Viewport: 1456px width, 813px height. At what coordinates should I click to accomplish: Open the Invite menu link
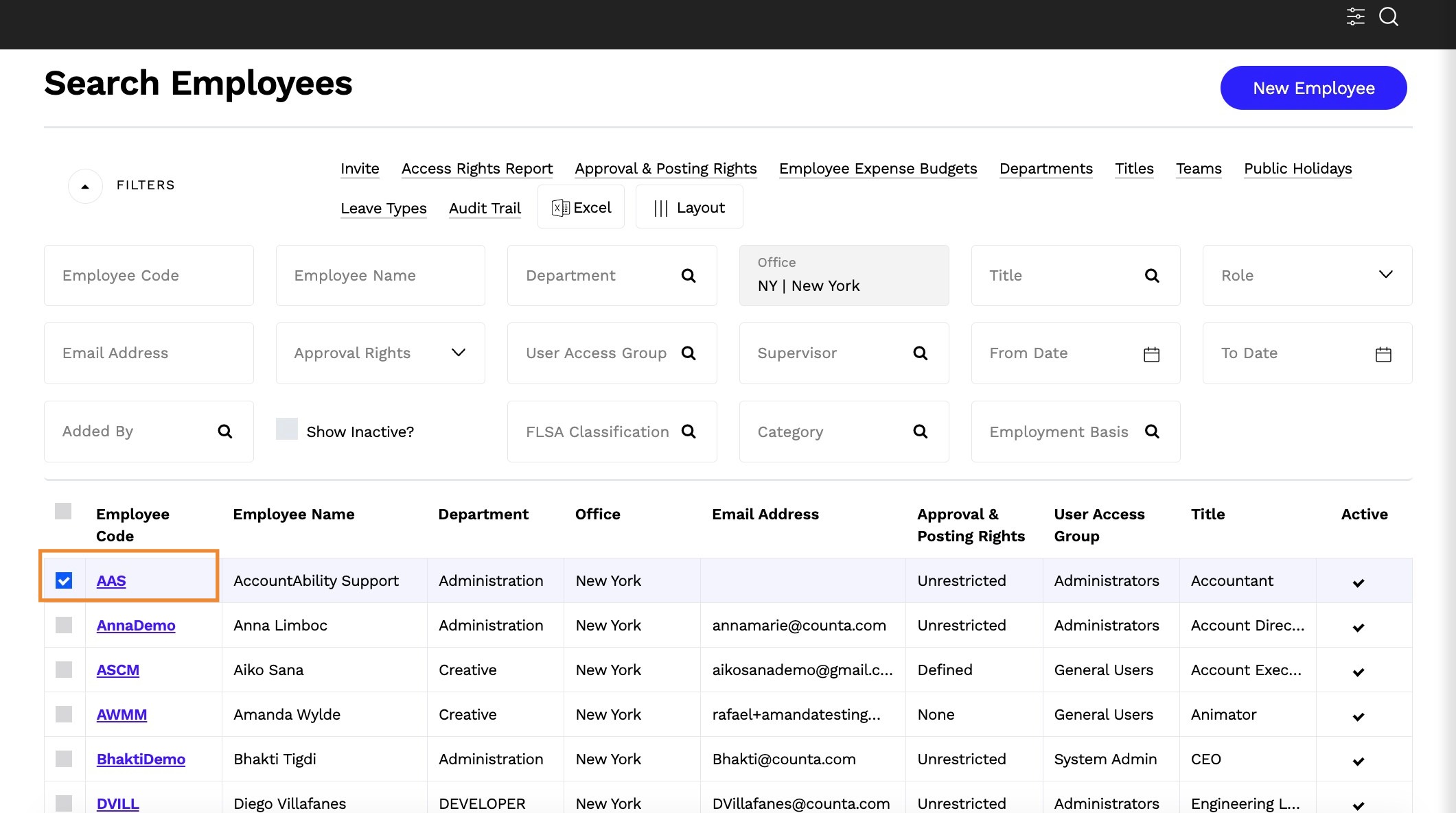360,169
